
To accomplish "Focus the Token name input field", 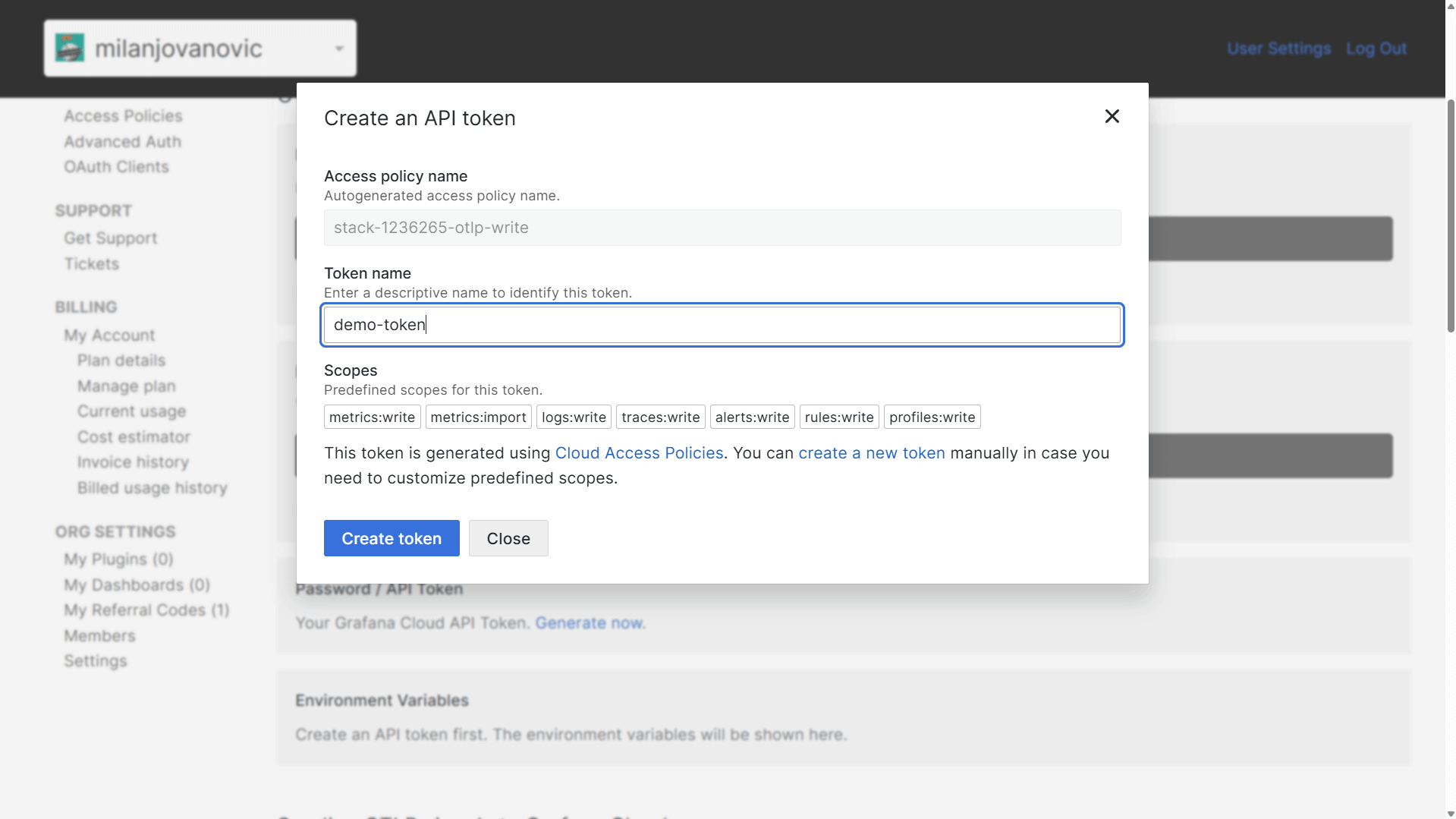I will (x=722, y=324).
